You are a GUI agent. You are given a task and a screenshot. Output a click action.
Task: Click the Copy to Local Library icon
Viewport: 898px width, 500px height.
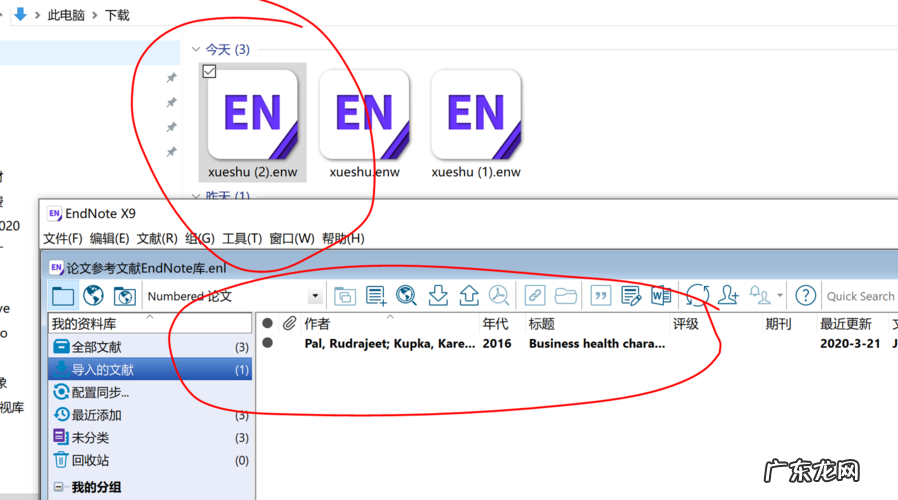click(345, 296)
